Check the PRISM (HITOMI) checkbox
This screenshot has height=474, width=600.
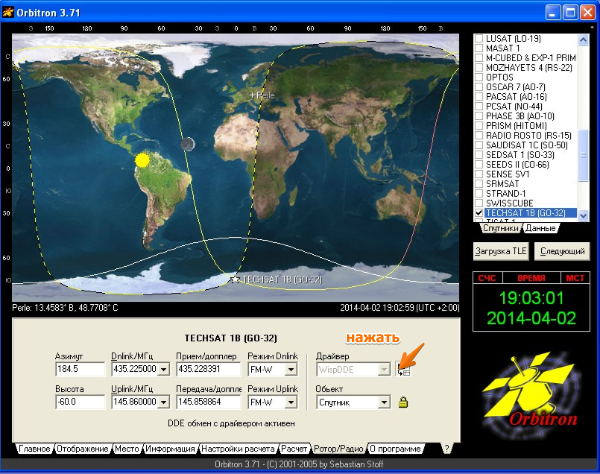tap(479, 125)
